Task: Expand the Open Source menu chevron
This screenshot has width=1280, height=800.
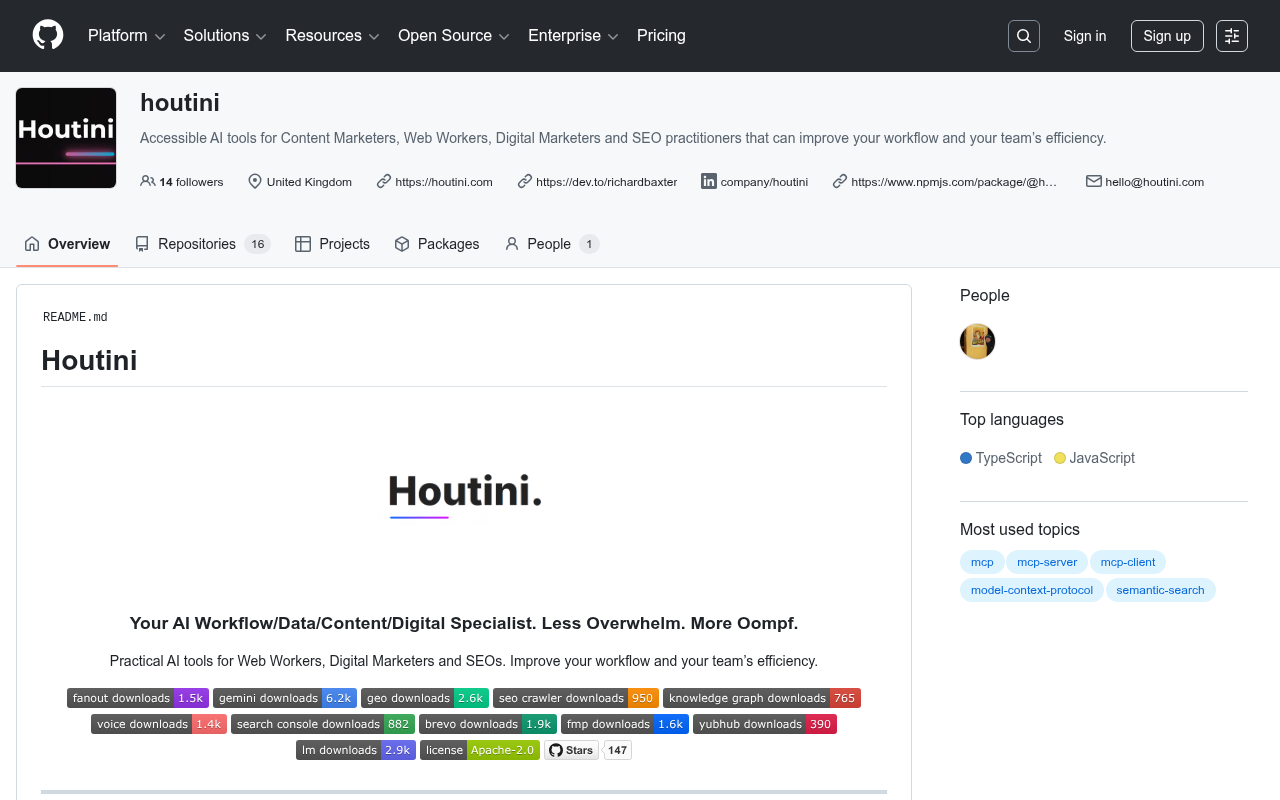Action: pos(505,36)
